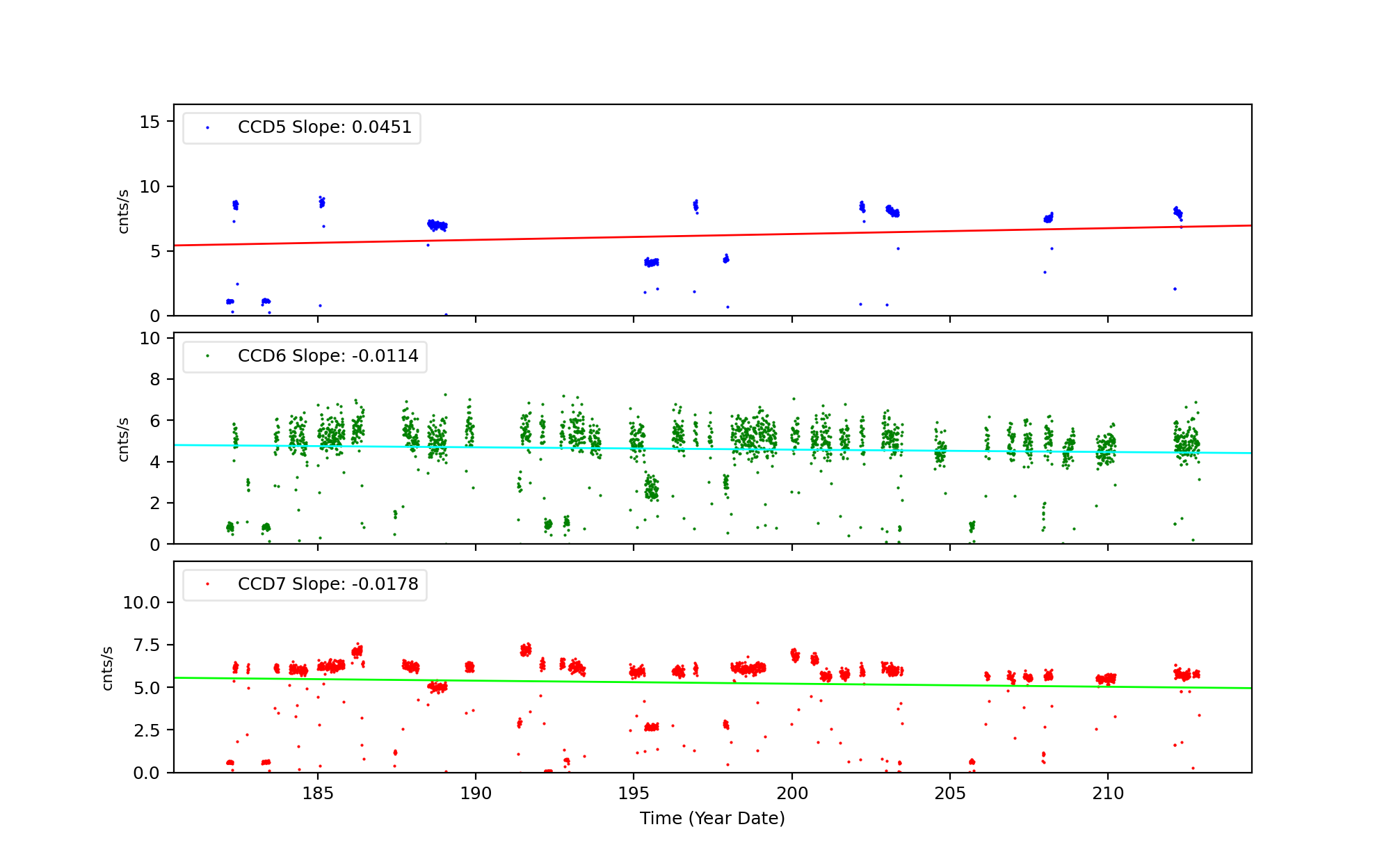Click the 200 tick label on x-axis
1391x868 pixels.
tap(791, 794)
